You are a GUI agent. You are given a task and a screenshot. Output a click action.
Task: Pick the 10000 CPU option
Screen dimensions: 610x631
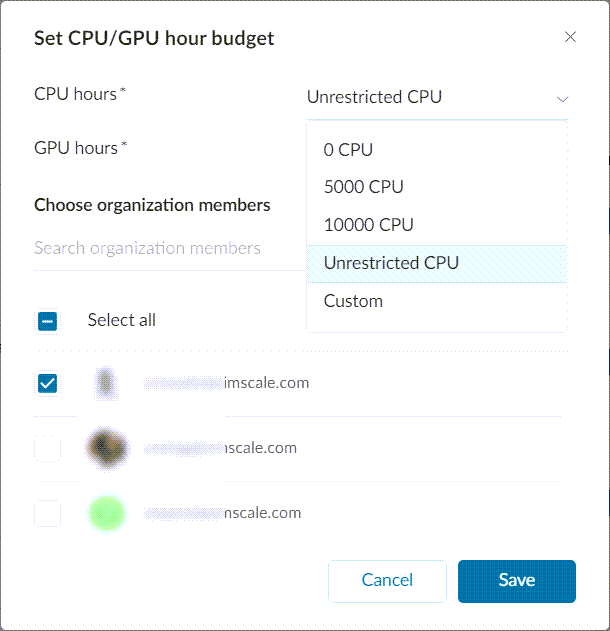tap(368, 225)
